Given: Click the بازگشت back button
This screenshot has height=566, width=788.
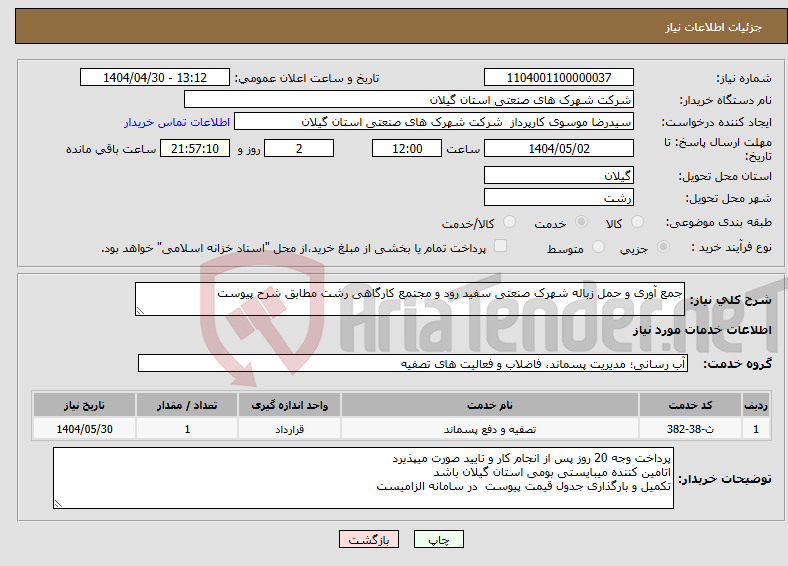Looking at the screenshot, I should tap(369, 539).
